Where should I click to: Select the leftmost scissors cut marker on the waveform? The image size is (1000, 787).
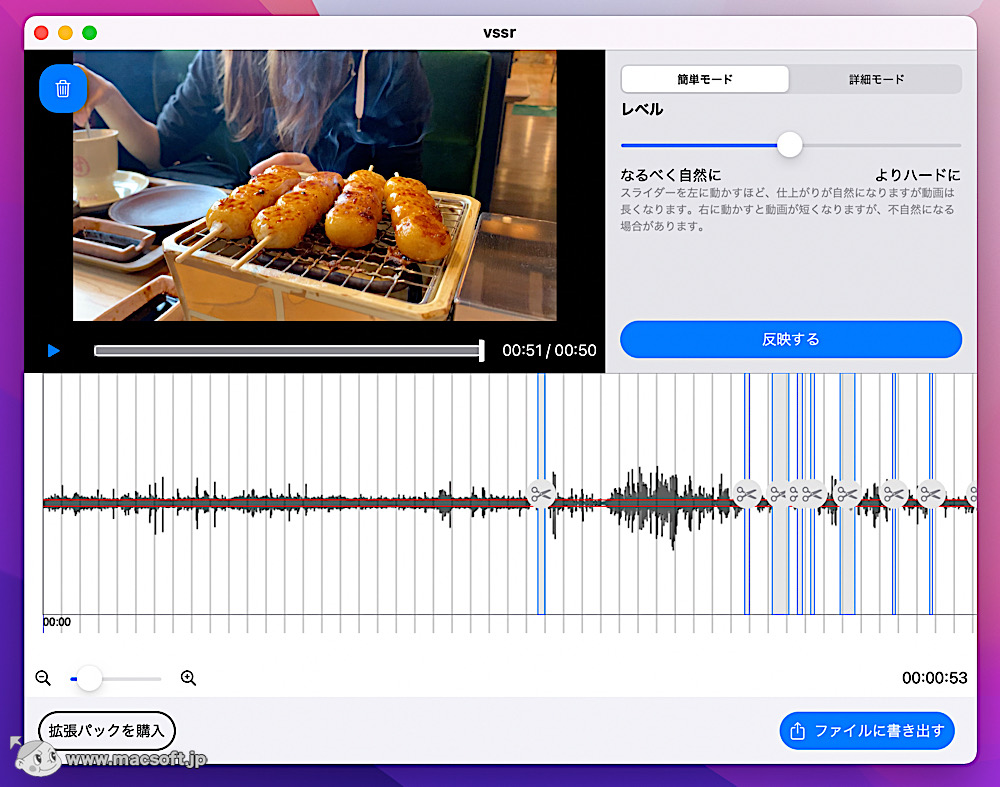pyautogui.click(x=541, y=495)
